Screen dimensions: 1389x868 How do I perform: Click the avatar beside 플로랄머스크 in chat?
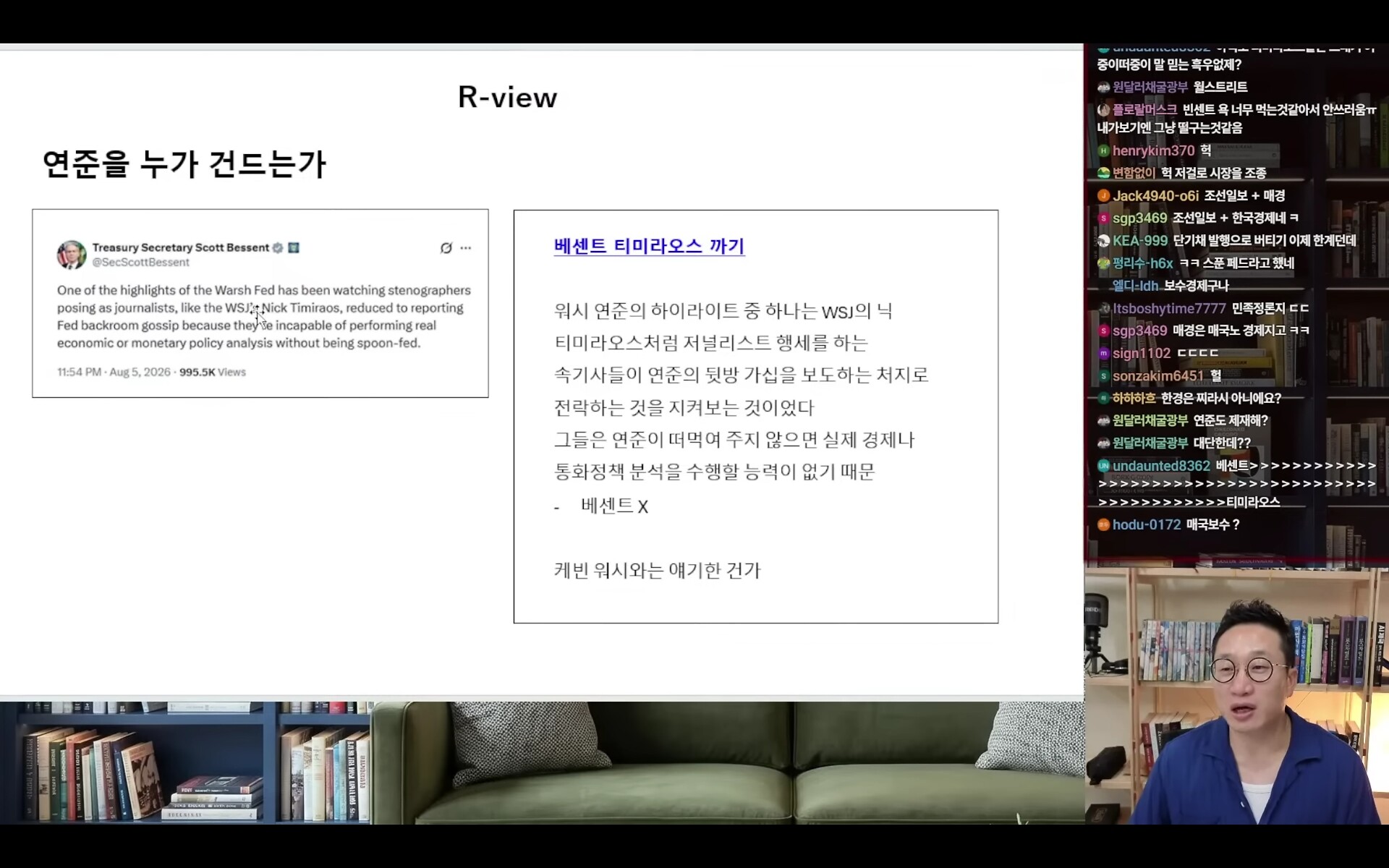pos(1103,110)
